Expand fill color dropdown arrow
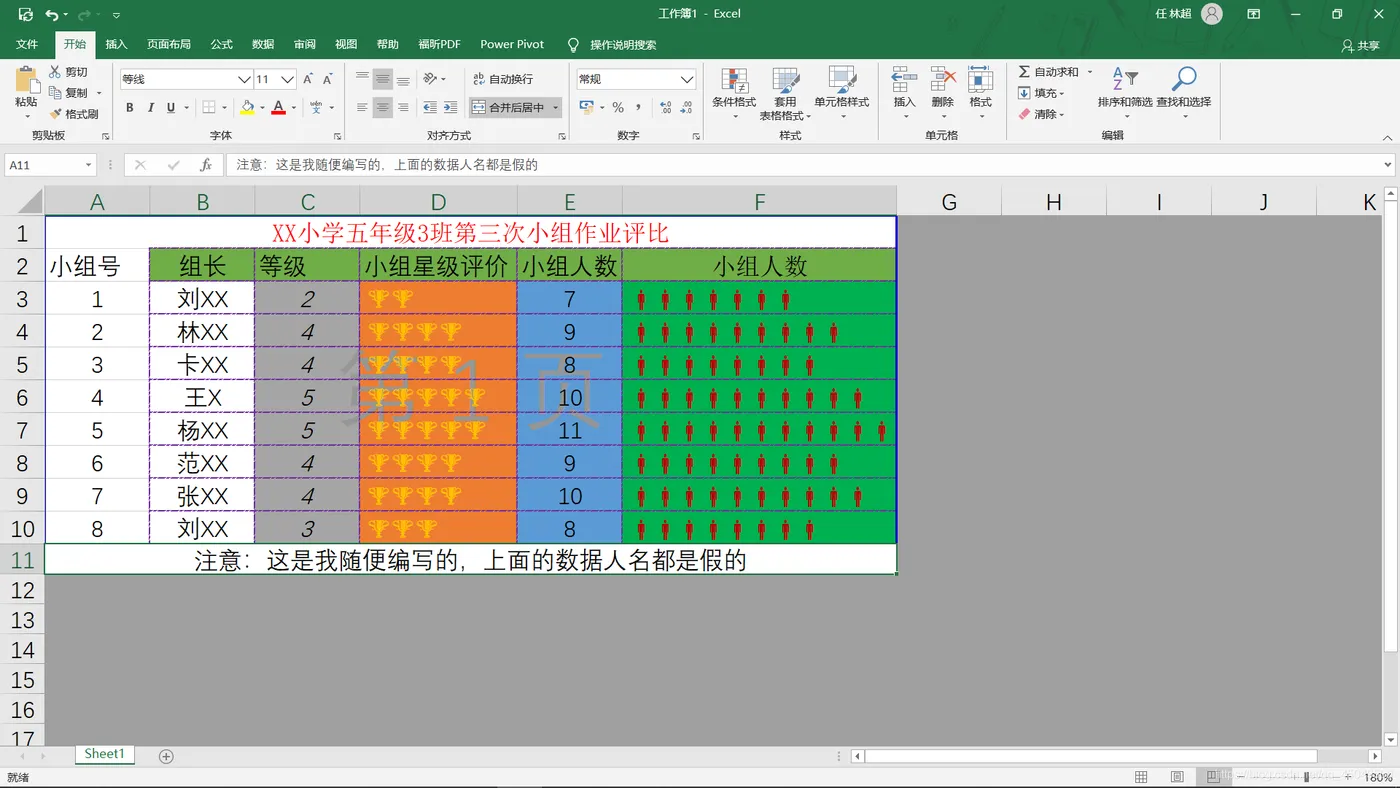Viewport: 1400px width, 788px height. click(262, 107)
